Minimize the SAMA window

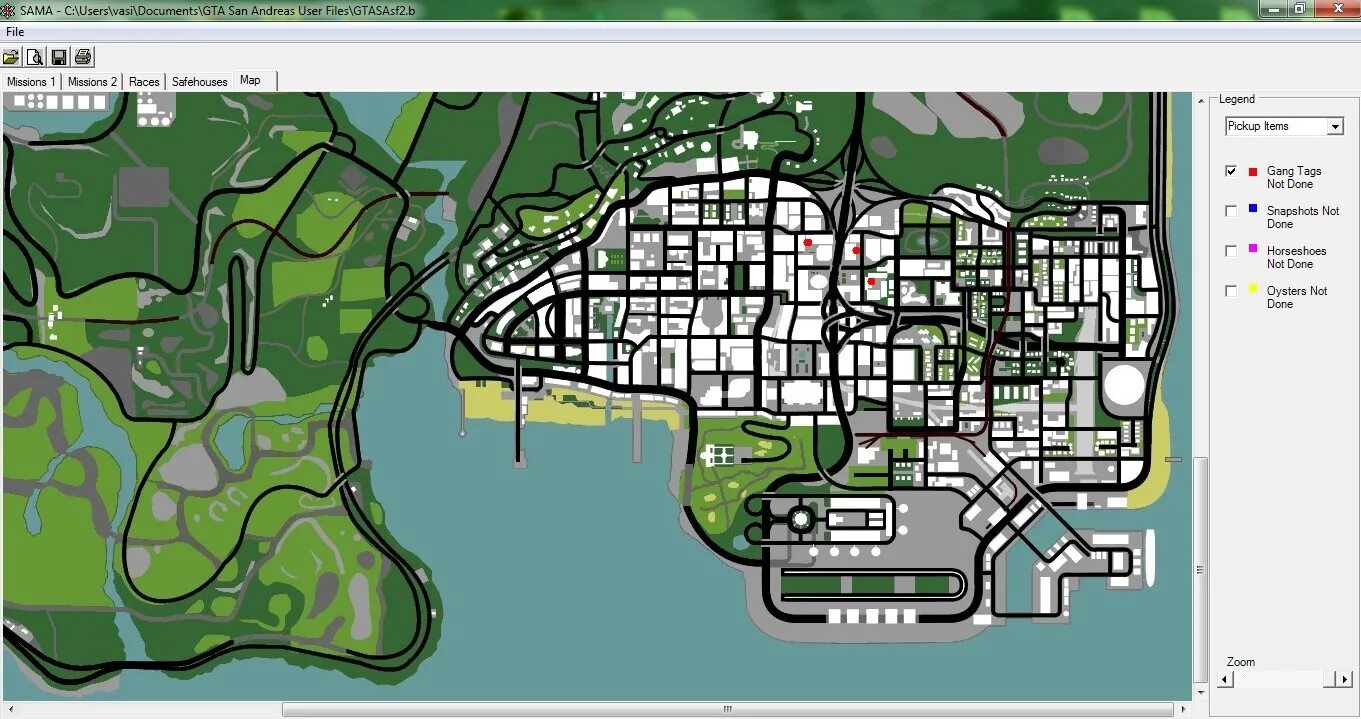(1271, 9)
